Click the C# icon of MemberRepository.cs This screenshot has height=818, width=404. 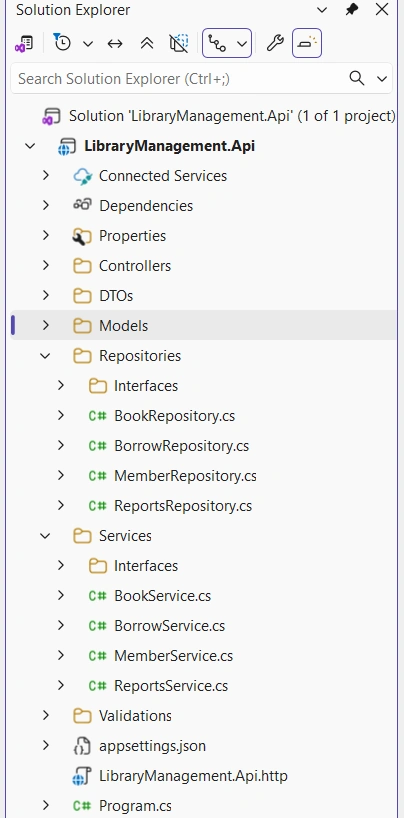98,476
